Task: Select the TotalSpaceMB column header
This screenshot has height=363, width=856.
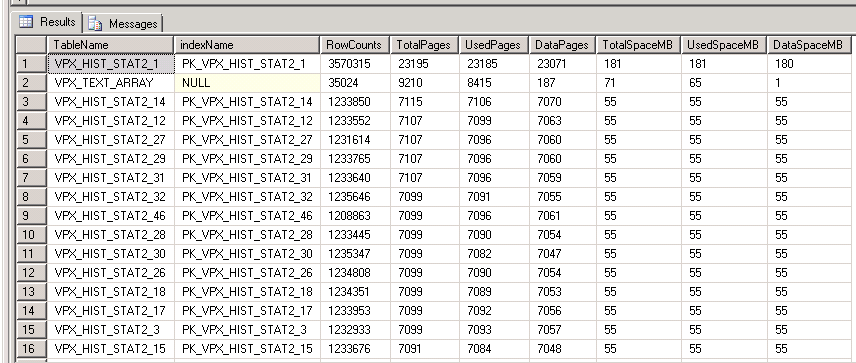Action: 638,45
